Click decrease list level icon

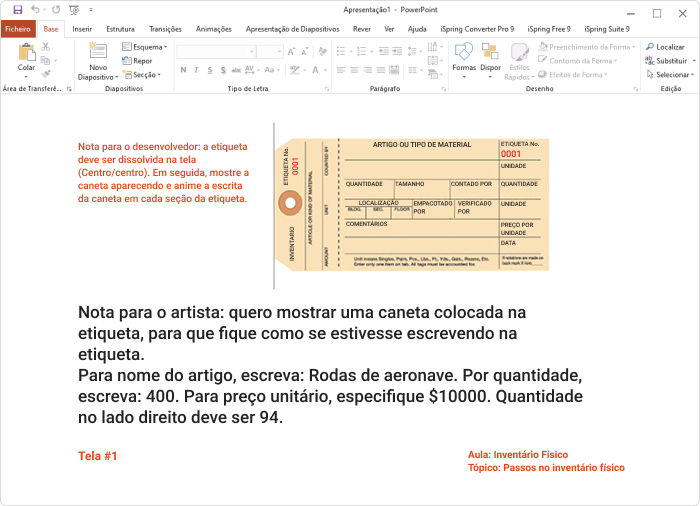tap(383, 52)
